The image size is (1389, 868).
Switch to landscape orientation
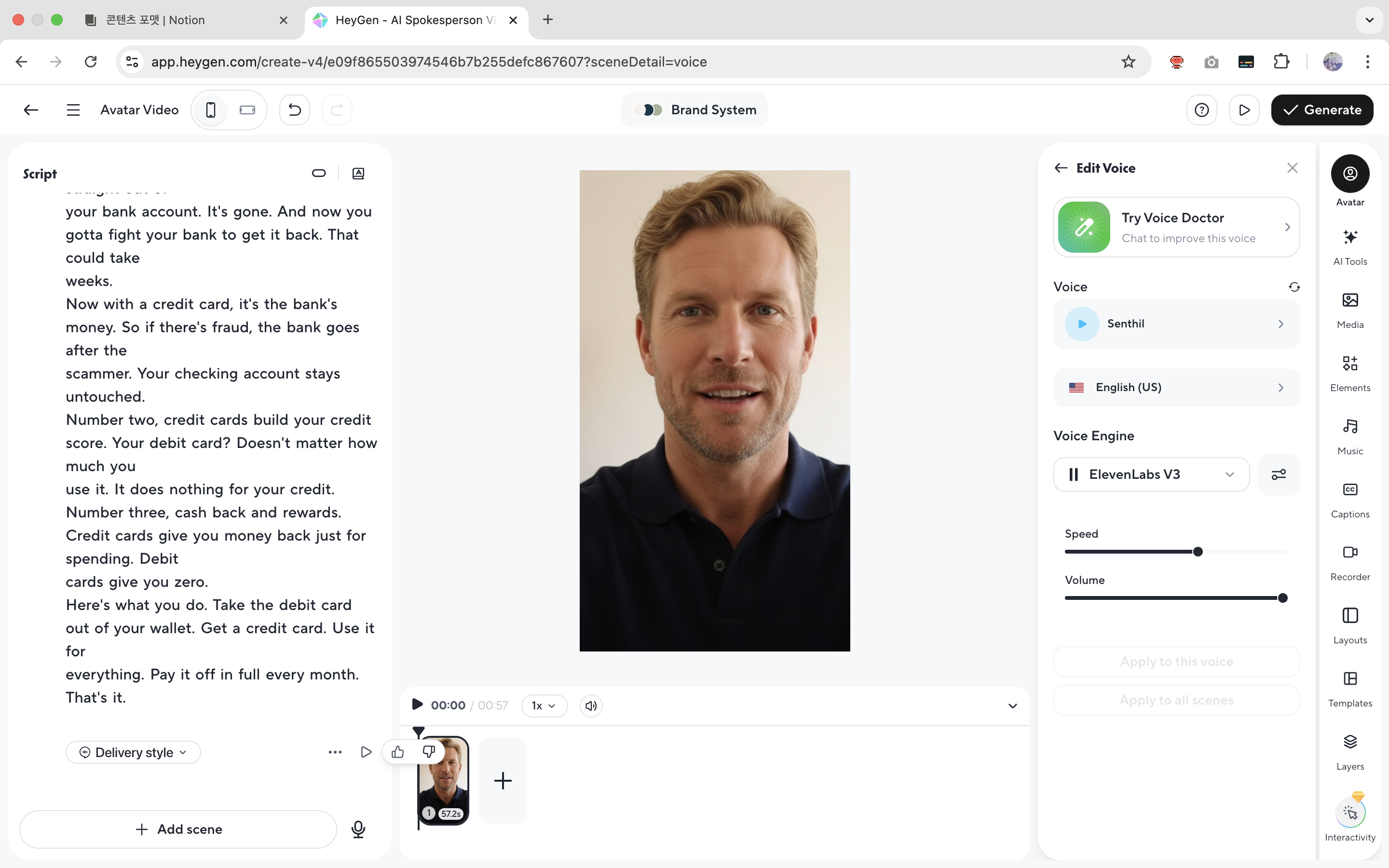(247, 109)
